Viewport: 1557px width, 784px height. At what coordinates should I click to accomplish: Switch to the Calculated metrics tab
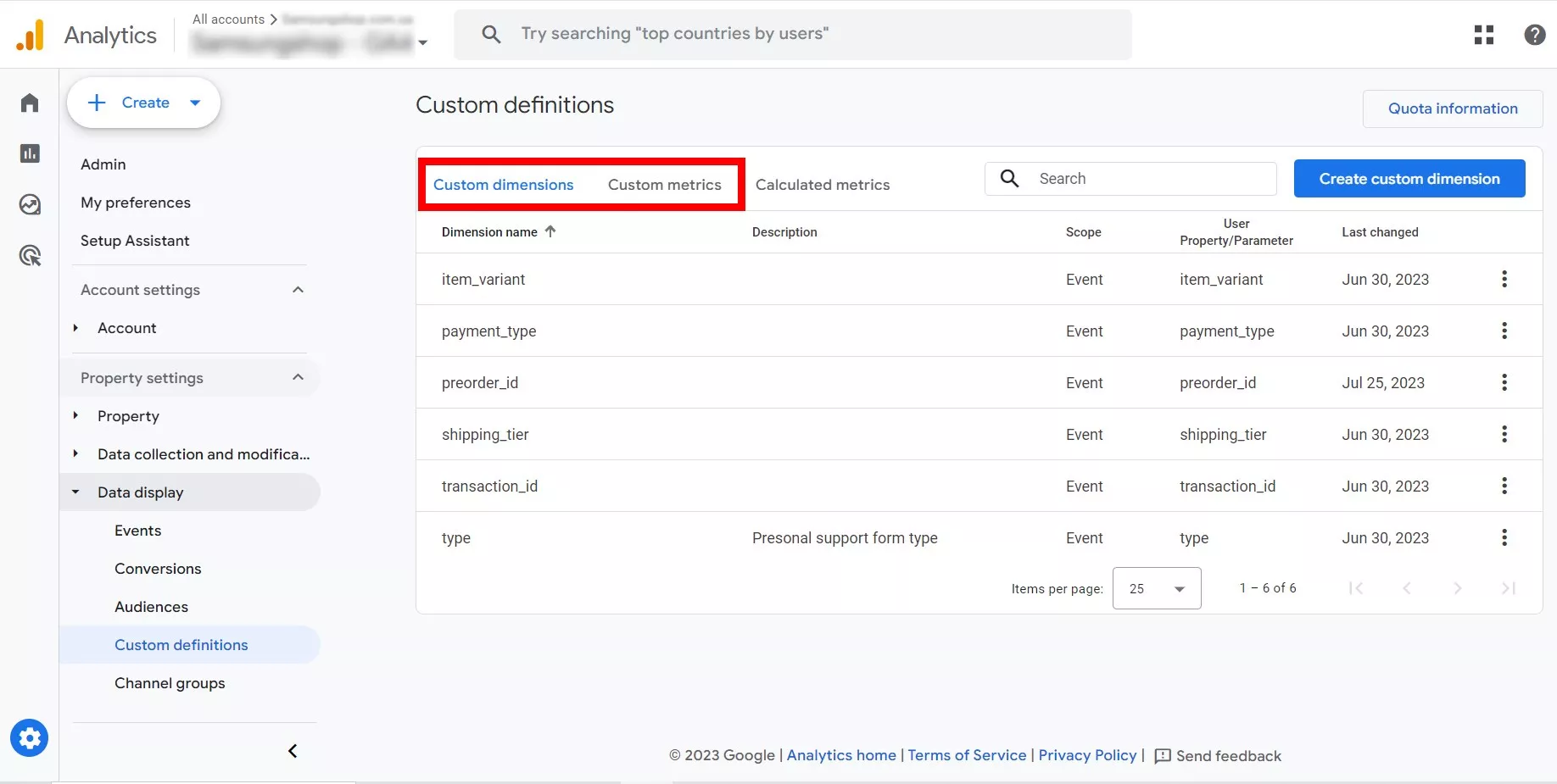point(823,185)
